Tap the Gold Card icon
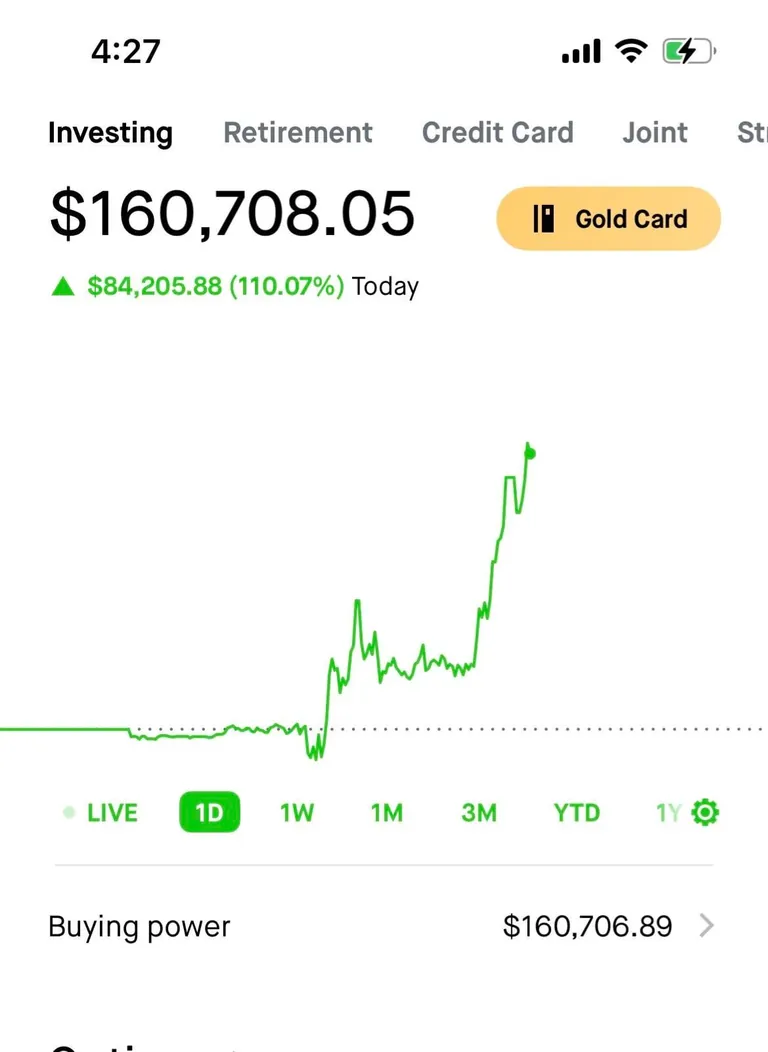The height and width of the screenshot is (1052, 768). point(544,219)
